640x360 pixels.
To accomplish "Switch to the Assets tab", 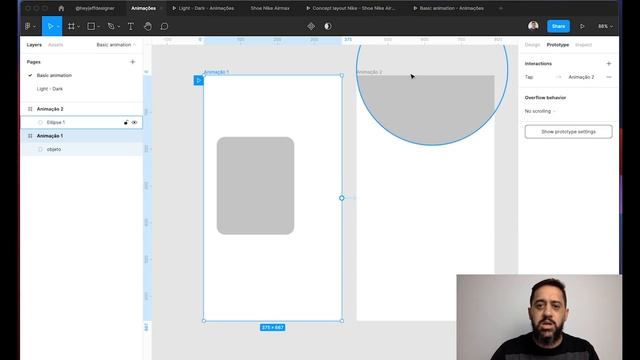I will (x=56, y=45).
